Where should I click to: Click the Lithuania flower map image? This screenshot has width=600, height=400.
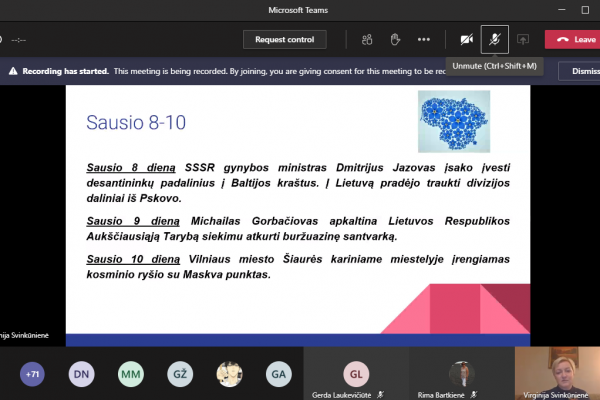click(454, 121)
